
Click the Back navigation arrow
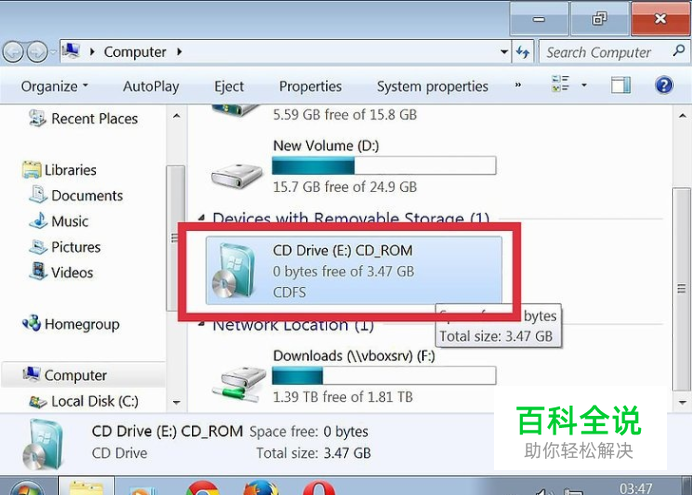coord(13,52)
